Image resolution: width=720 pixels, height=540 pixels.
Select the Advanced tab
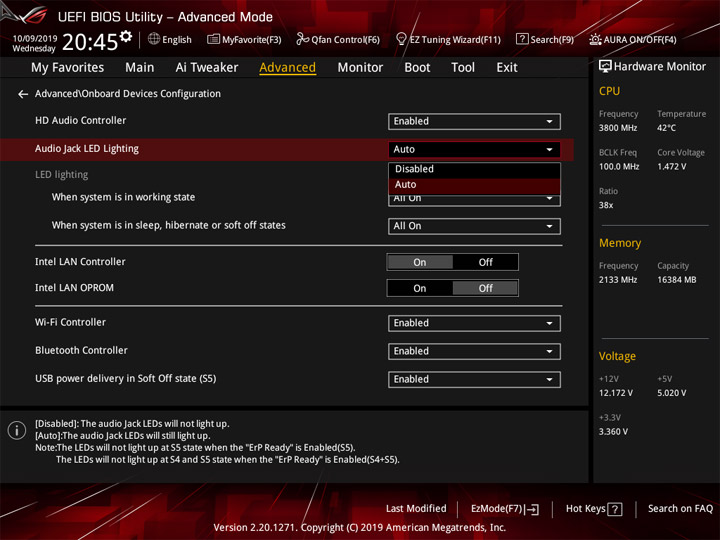[287, 68]
